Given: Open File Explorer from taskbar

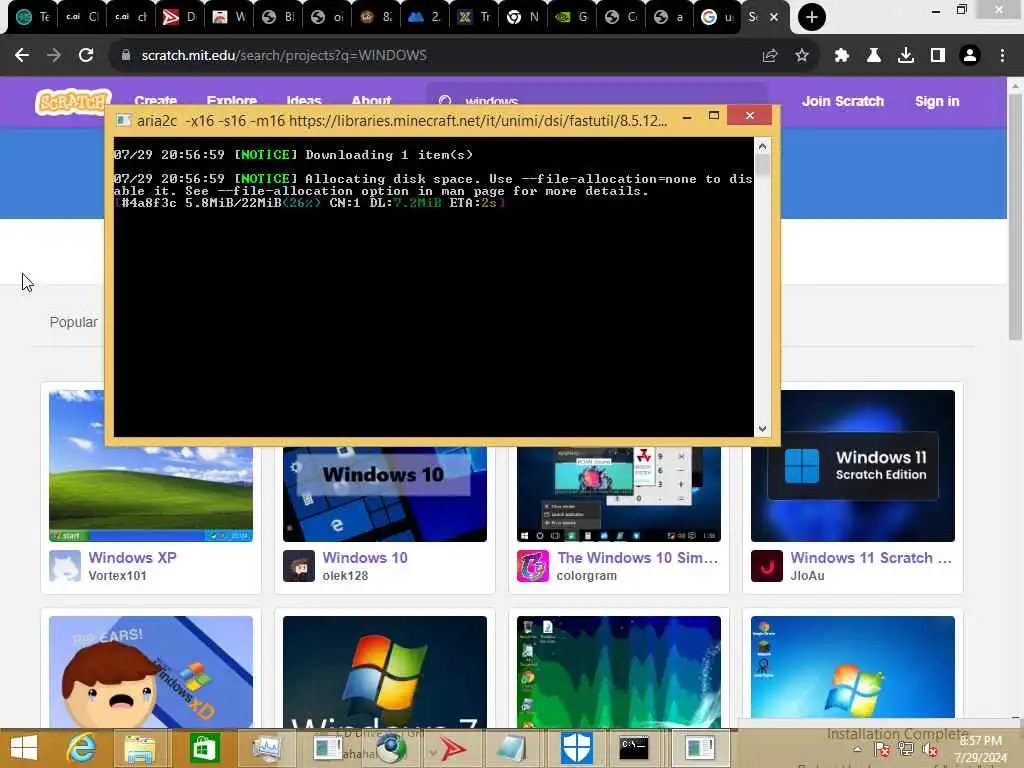Looking at the screenshot, I should (x=139, y=748).
